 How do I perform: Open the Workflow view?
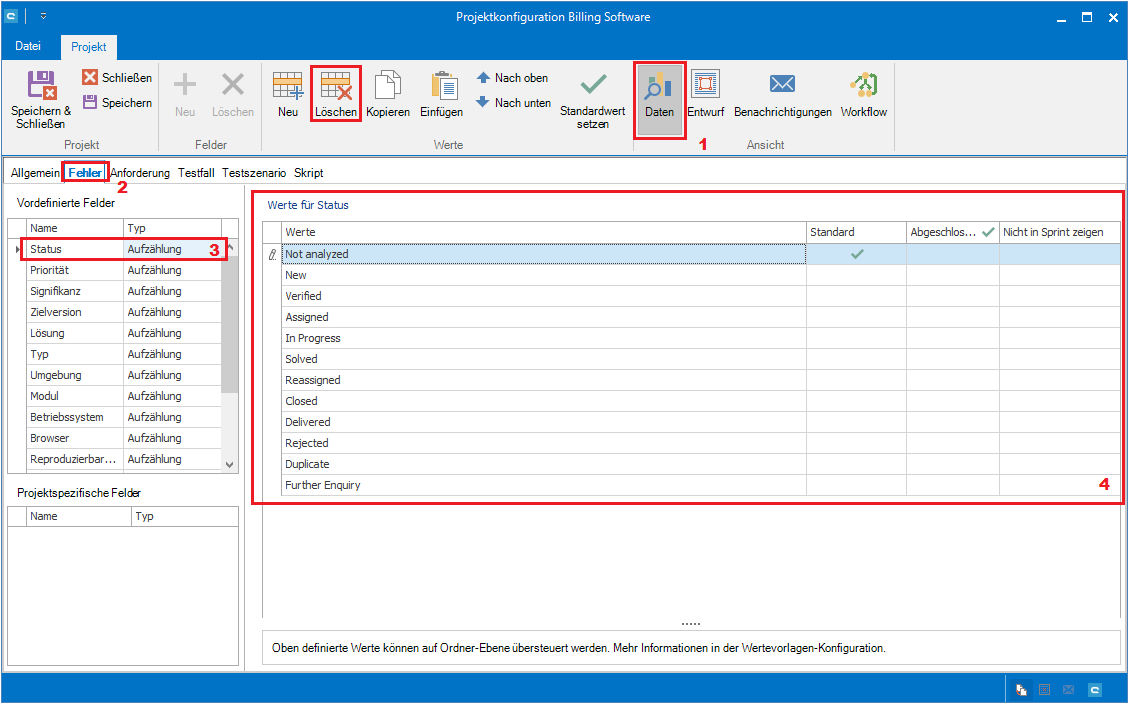[x=863, y=93]
